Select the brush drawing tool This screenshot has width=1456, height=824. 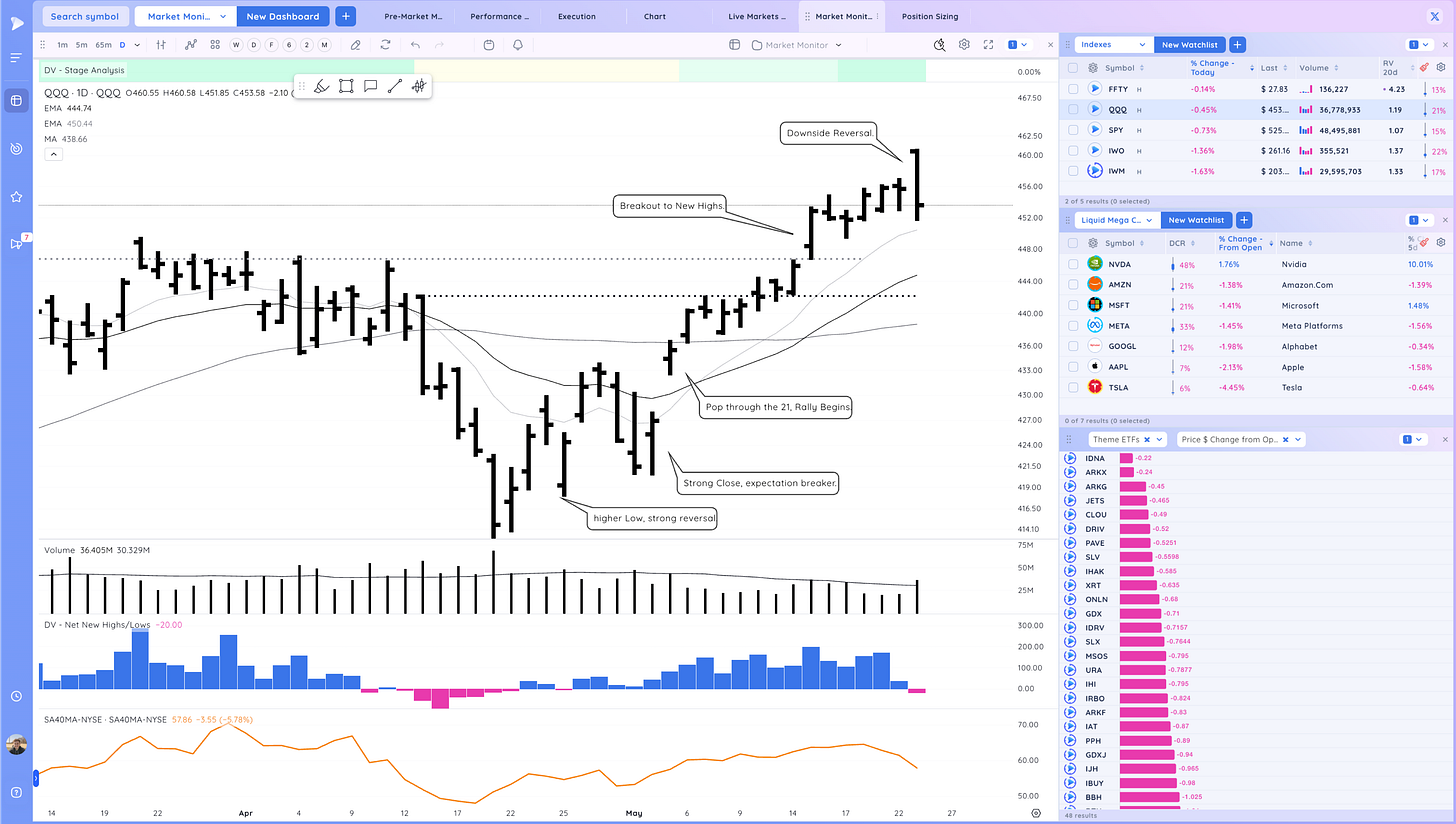[x=321, y=86]
